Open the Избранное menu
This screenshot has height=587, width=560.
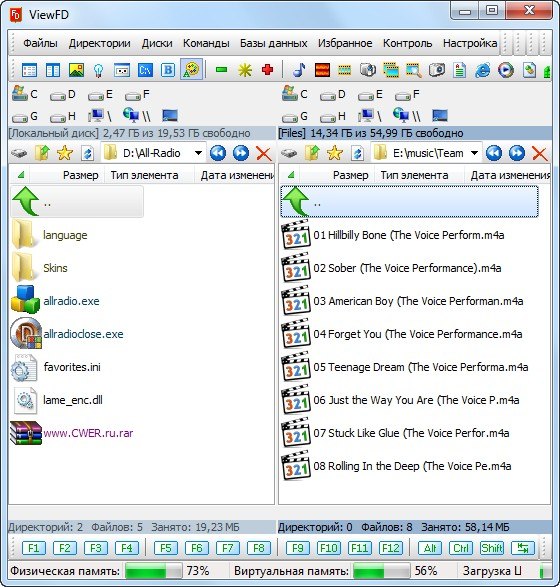(x=345, y=43)
